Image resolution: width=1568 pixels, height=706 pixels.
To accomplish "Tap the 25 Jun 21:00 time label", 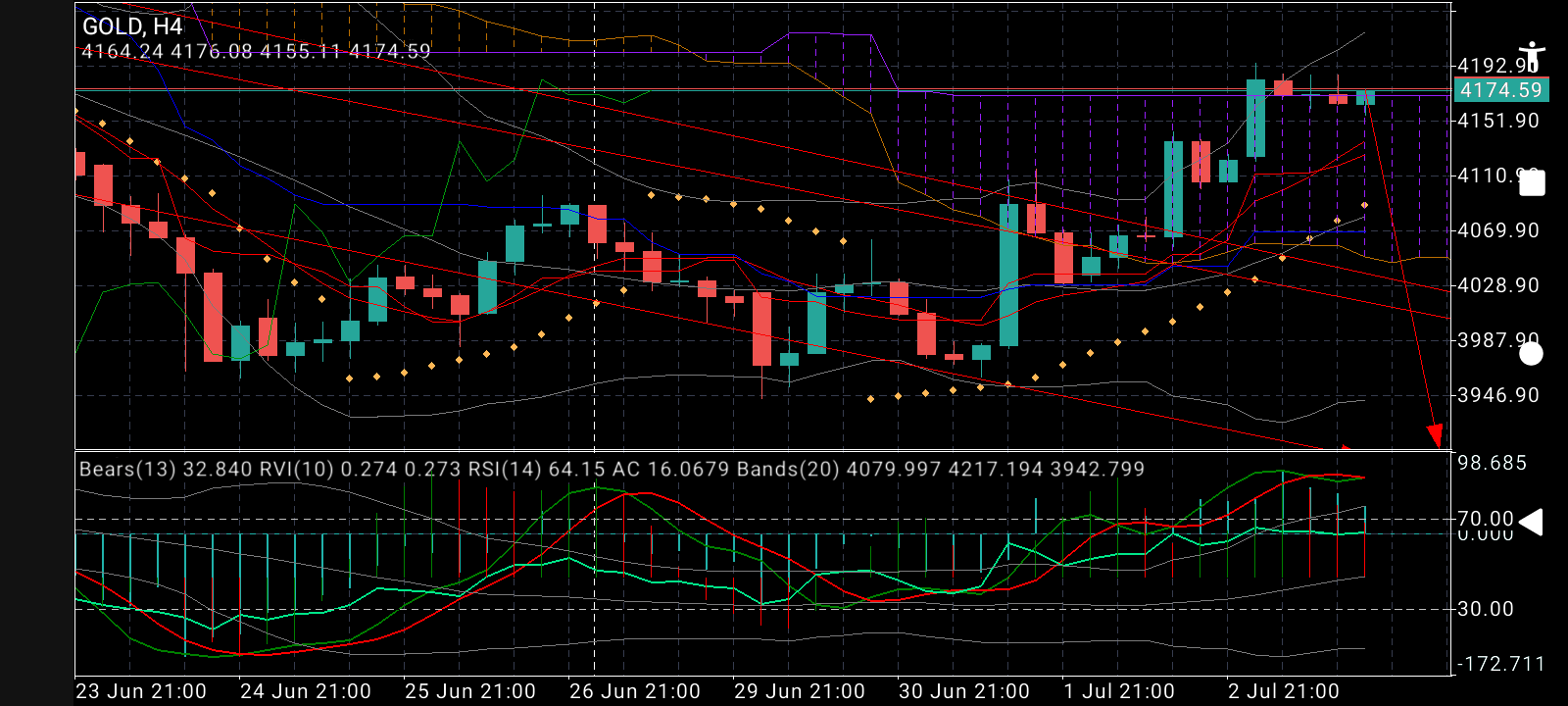I will click(470, 691).
